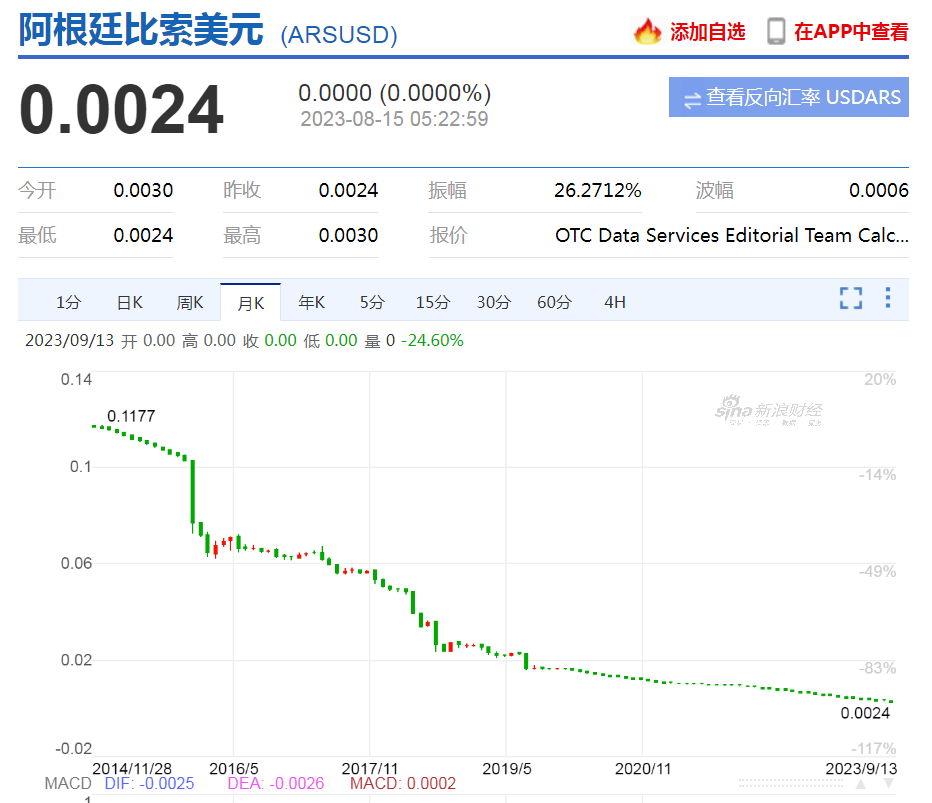
Task: Click the 2019/5 date axis label
Action: click(x=506, y=769)
